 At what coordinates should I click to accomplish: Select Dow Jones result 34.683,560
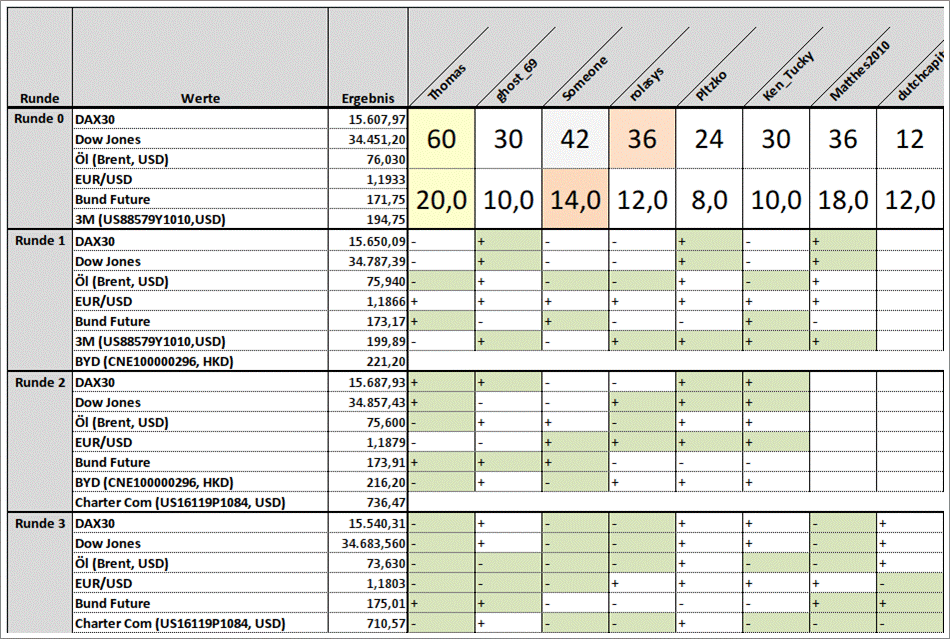tap(368, 543)
